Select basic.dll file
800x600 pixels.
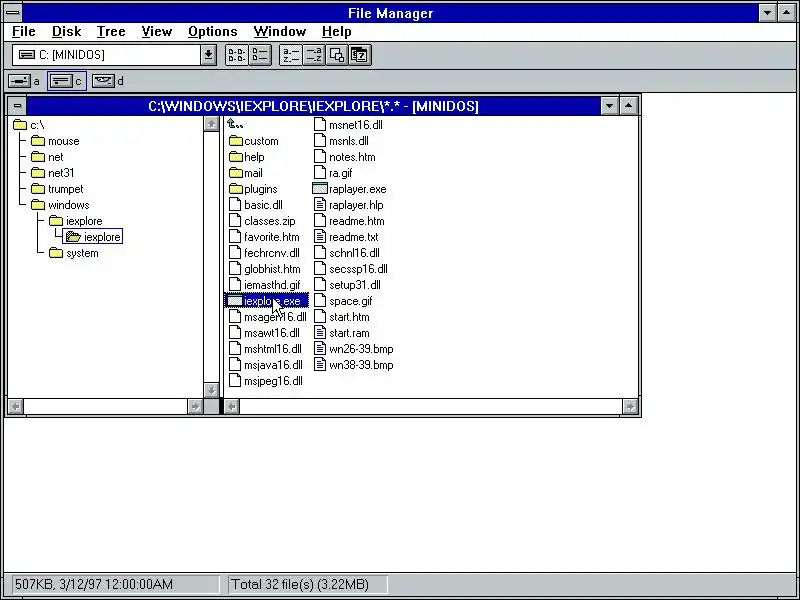(x=256, y=205)
